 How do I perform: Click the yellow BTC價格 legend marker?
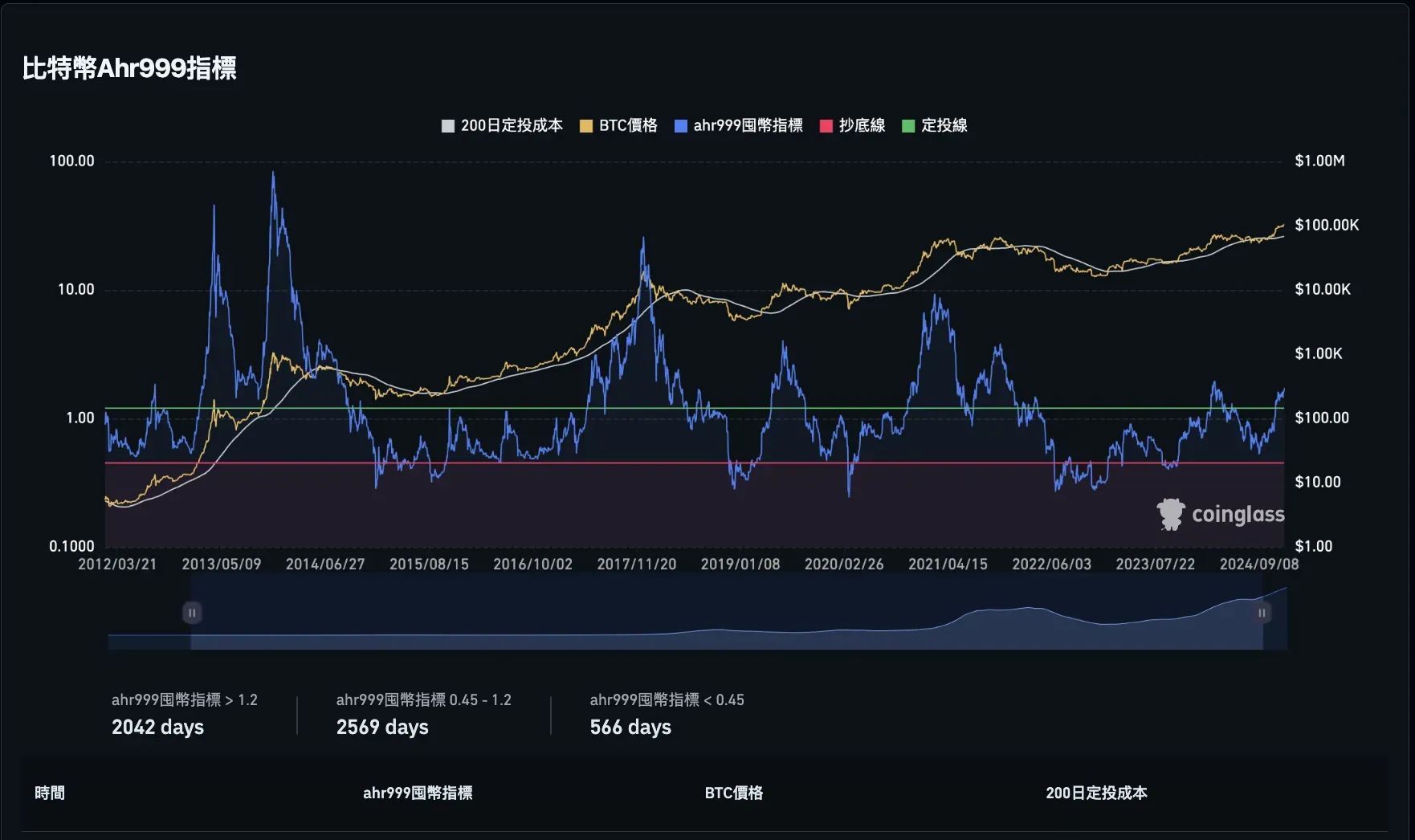coord(586,126)
